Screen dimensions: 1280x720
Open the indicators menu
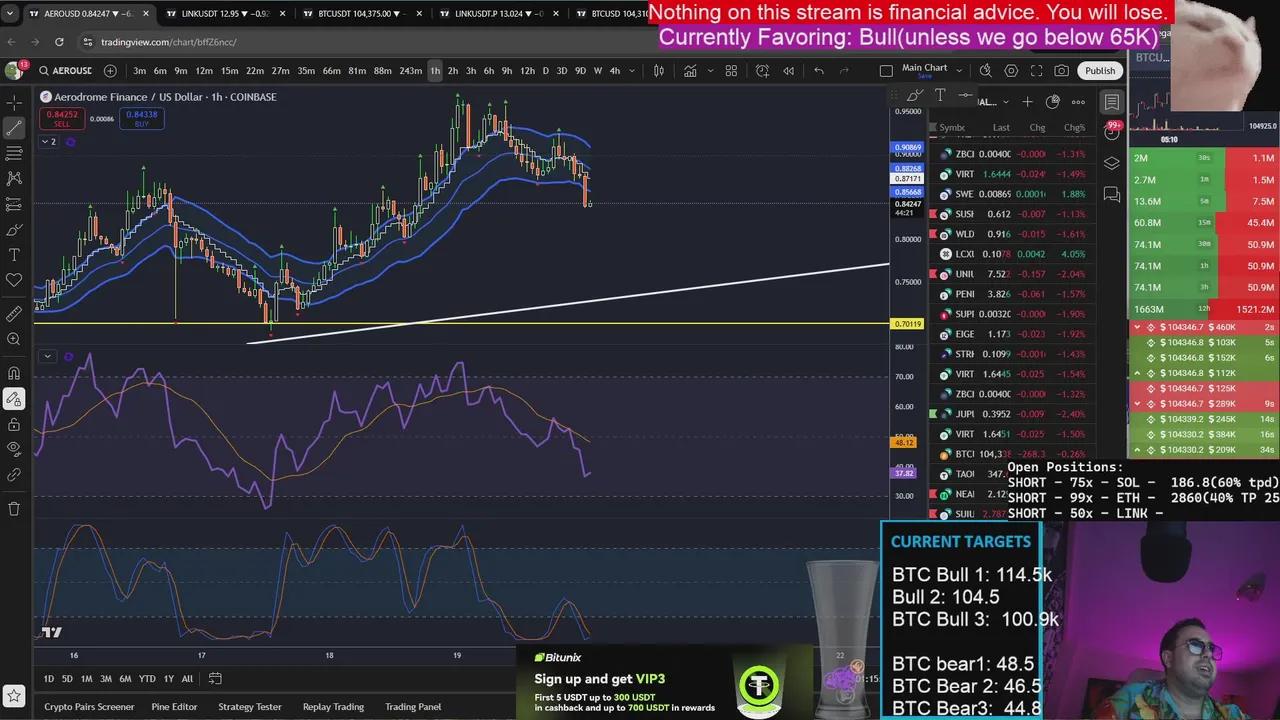point(690,70)
